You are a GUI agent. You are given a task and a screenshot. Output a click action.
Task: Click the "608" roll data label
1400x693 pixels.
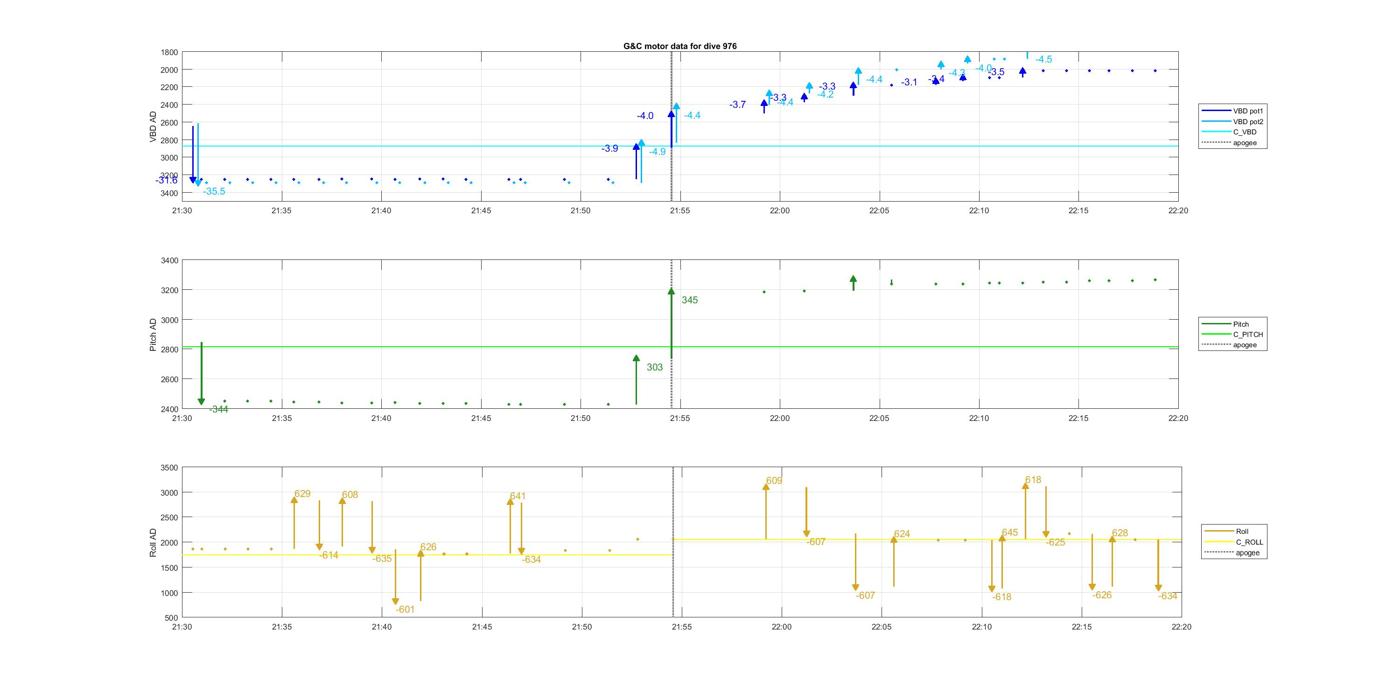pos(350,495)
